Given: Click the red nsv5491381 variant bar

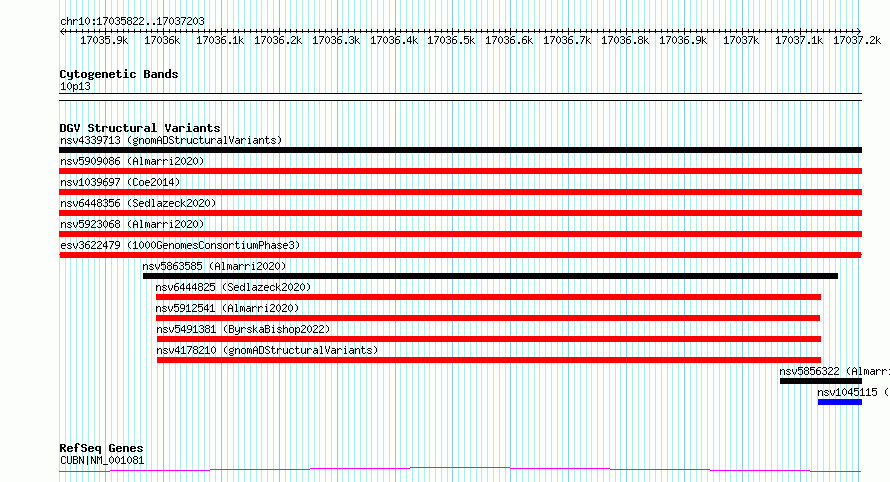Looking at the screenshot, I should 489,339.
